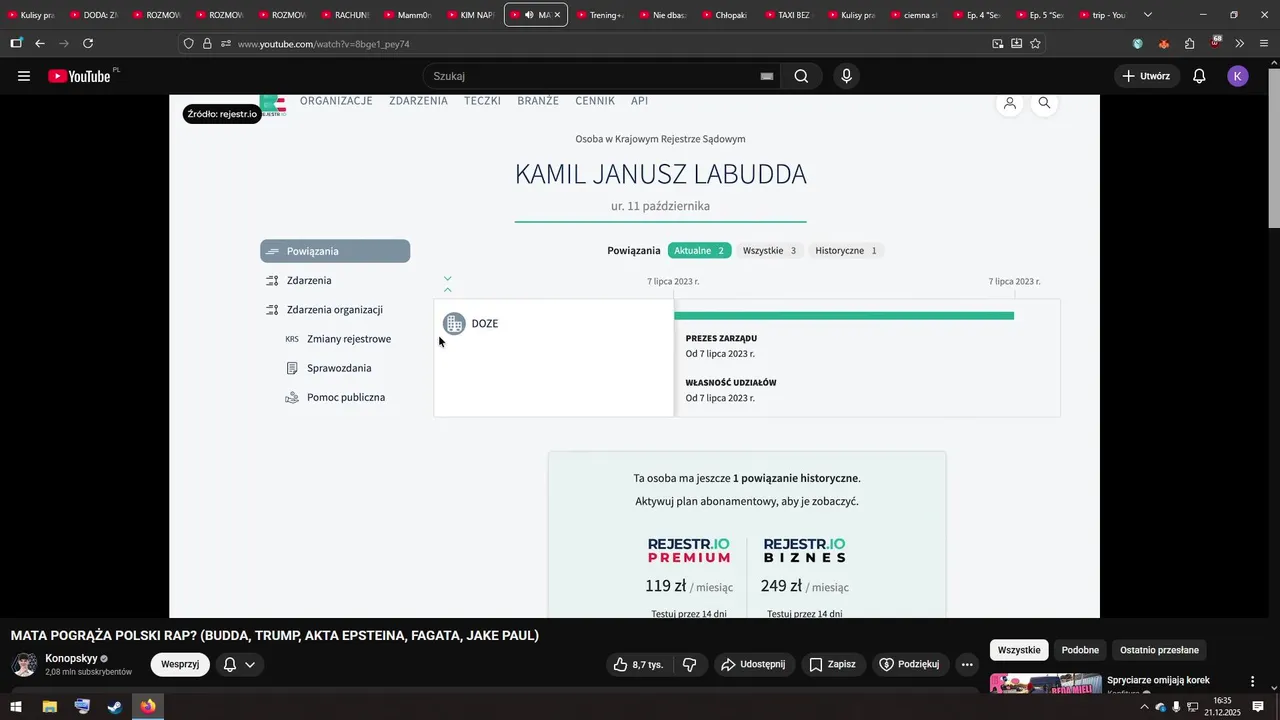Click the Wesprzyj join button
1280x720 pixels.
click(x=180, y=664)
